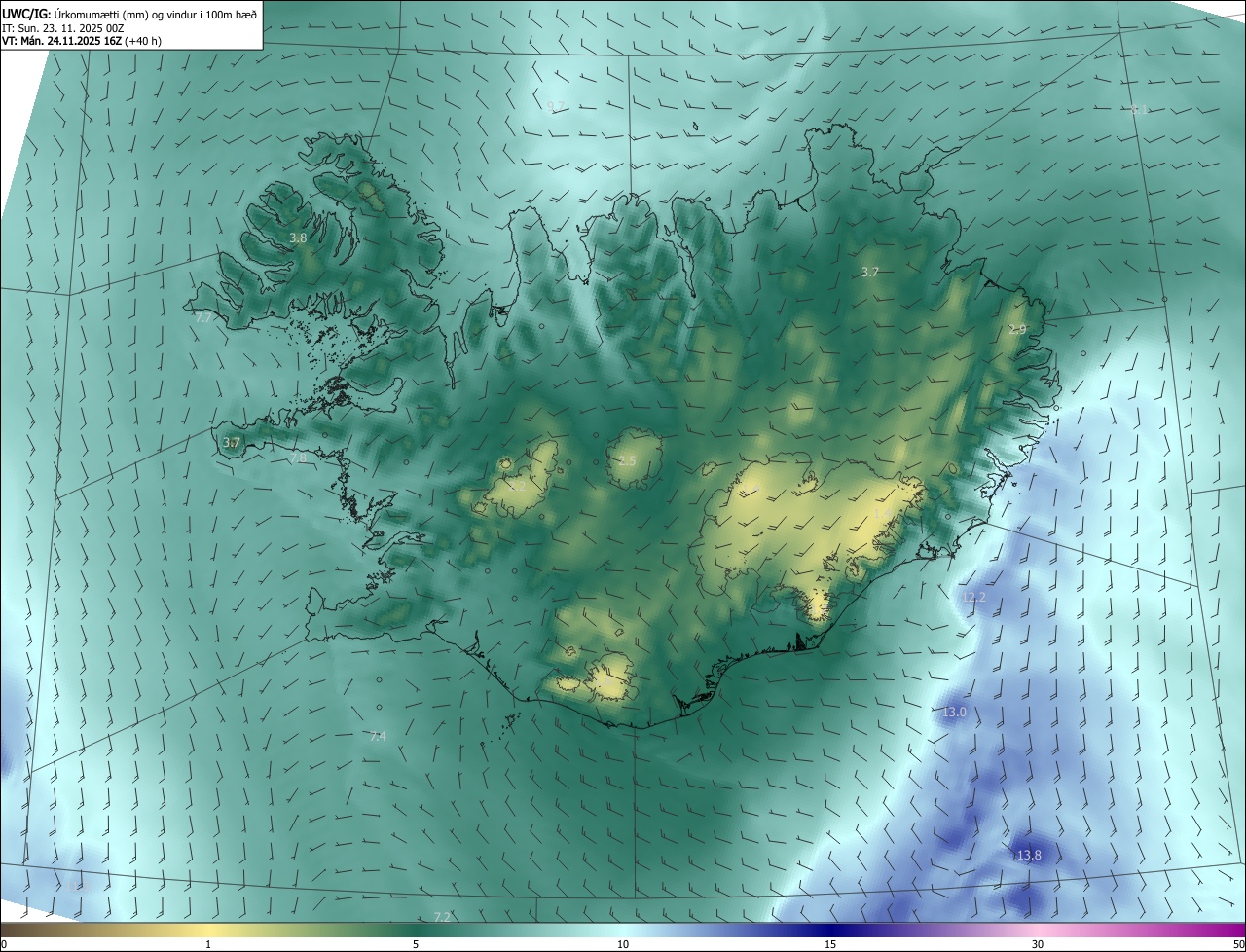
Task: Click the 7.4 value southwest of Iceland
Action: (378, 737)
